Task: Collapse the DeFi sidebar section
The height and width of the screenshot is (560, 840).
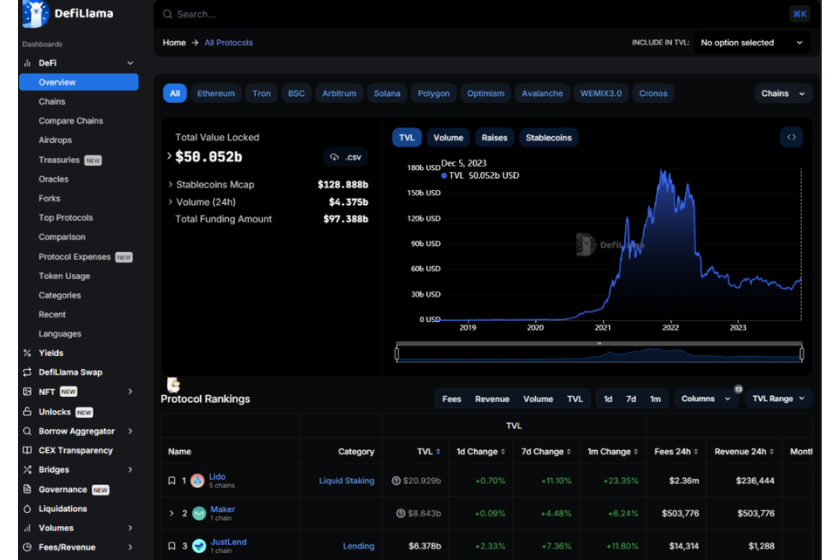Action: click(x=130, y=63)
